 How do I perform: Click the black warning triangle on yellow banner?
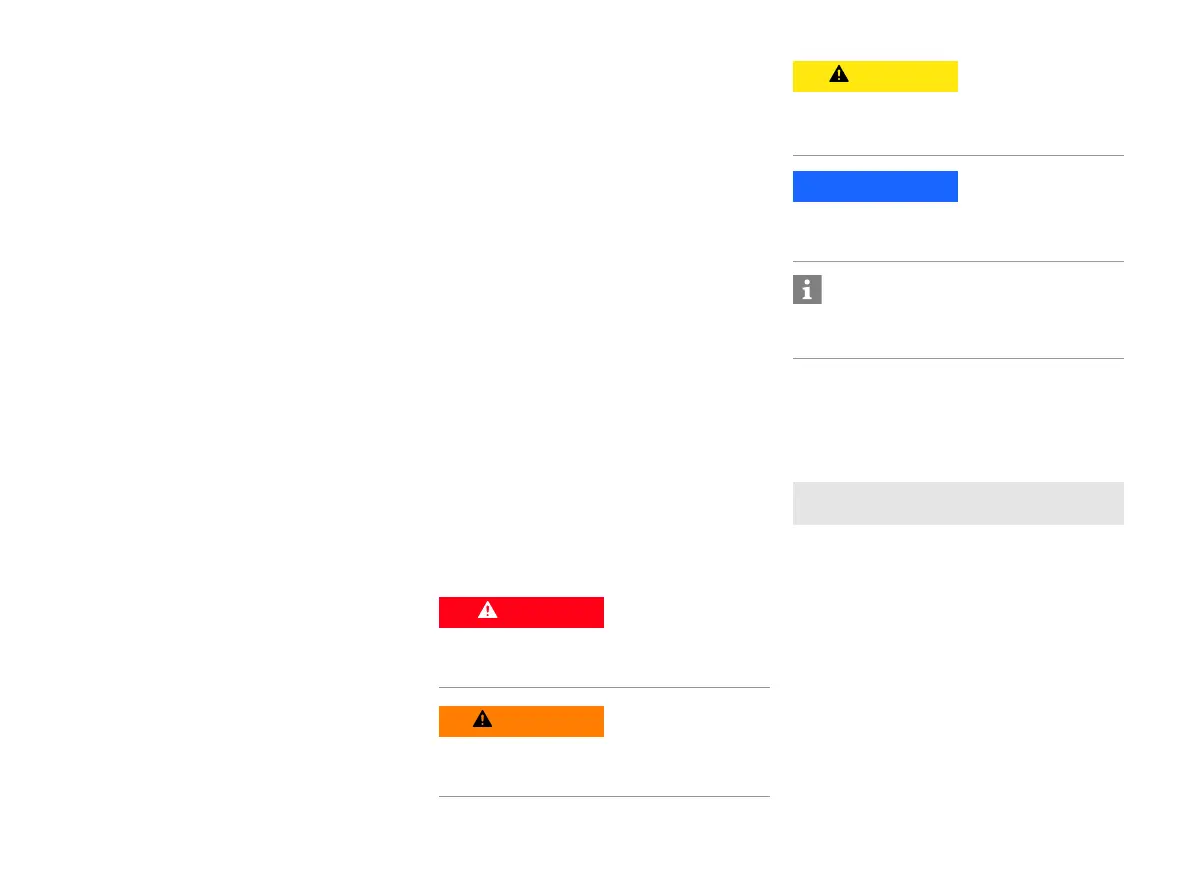pos(838,74)
